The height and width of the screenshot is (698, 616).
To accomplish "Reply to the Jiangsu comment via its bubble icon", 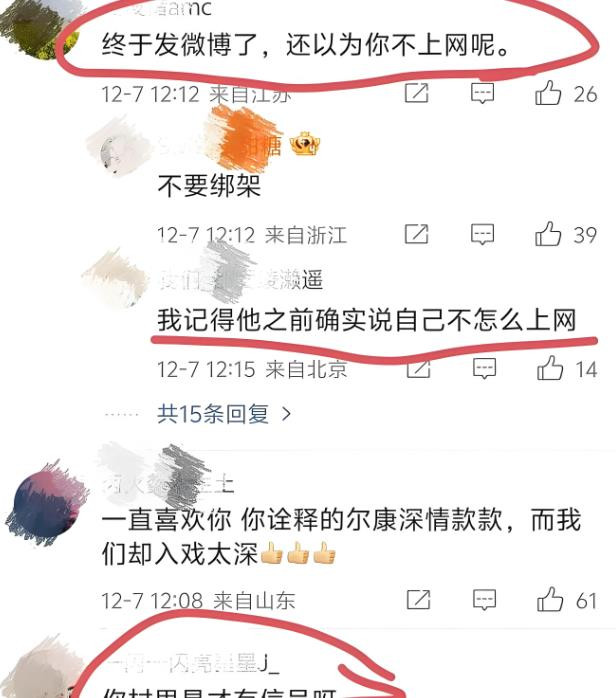I will coord(482,93).
